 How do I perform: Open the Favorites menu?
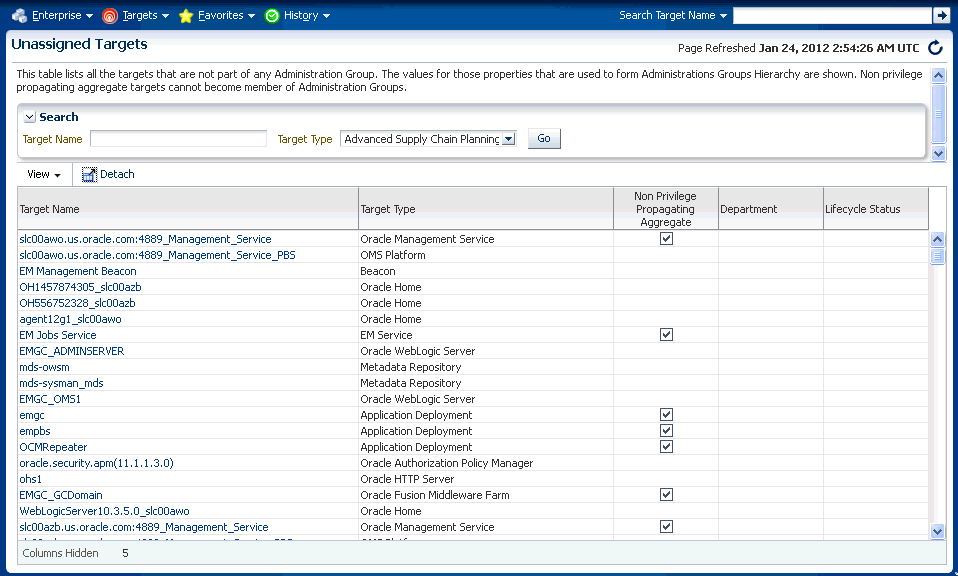(227, 16)
